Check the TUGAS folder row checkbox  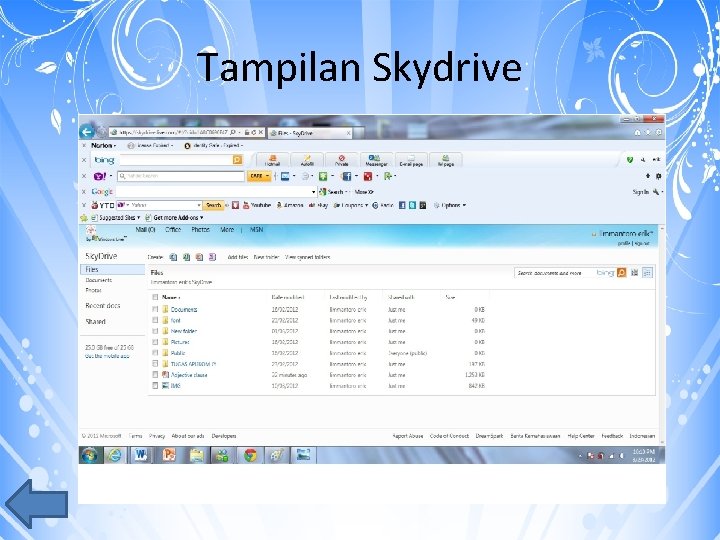[x=155, y=364]
